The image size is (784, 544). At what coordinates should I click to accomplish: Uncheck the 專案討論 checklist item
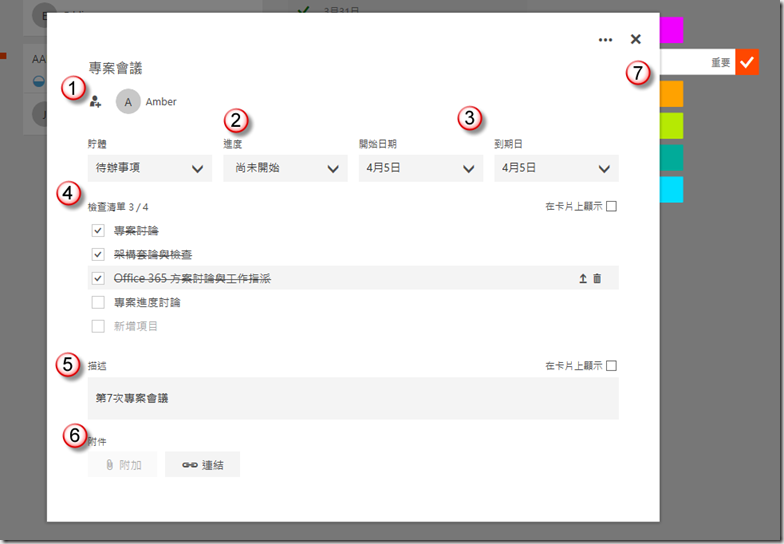pos(98,231)
